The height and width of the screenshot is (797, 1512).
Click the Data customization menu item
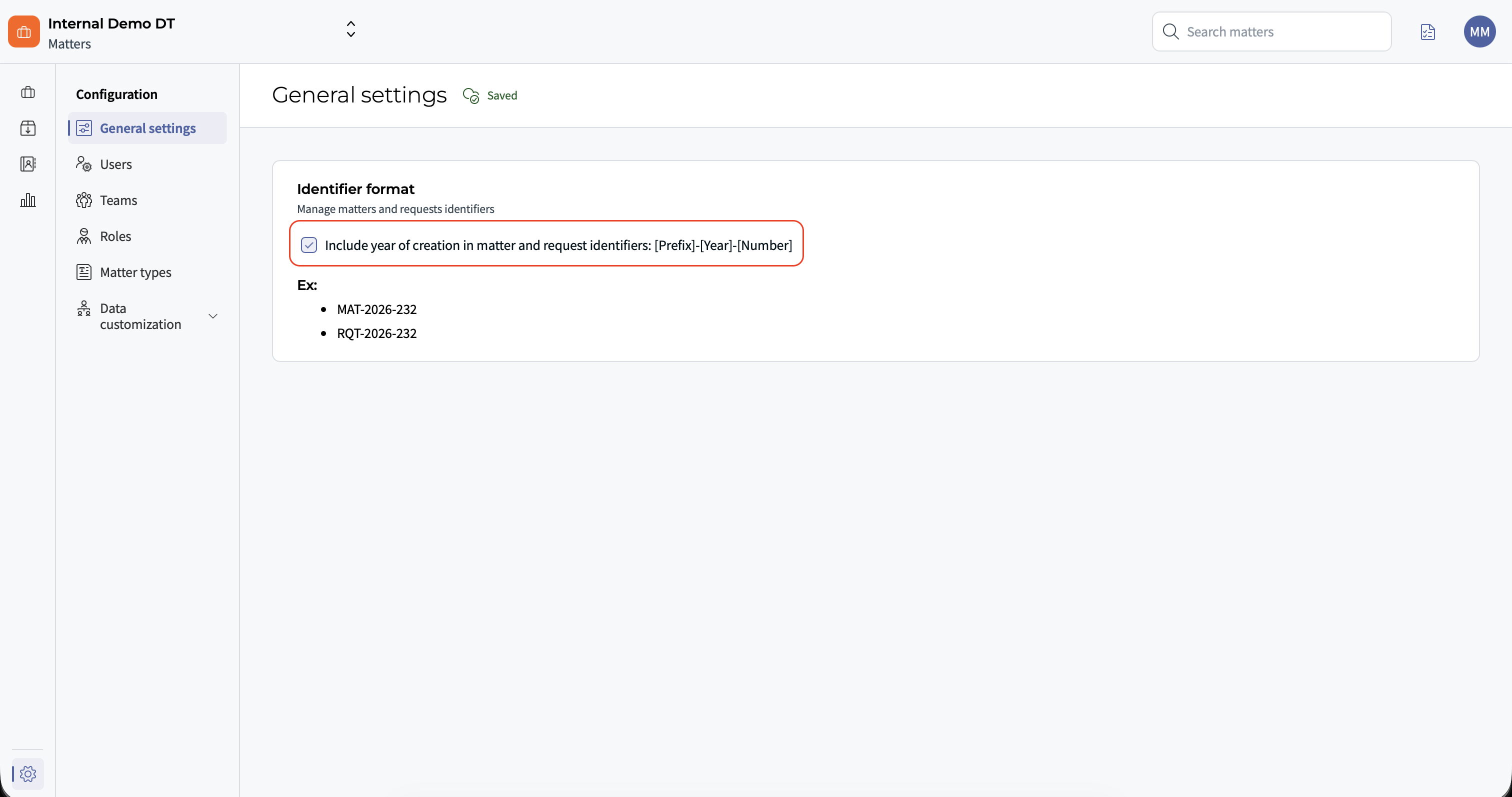[140, 316]
